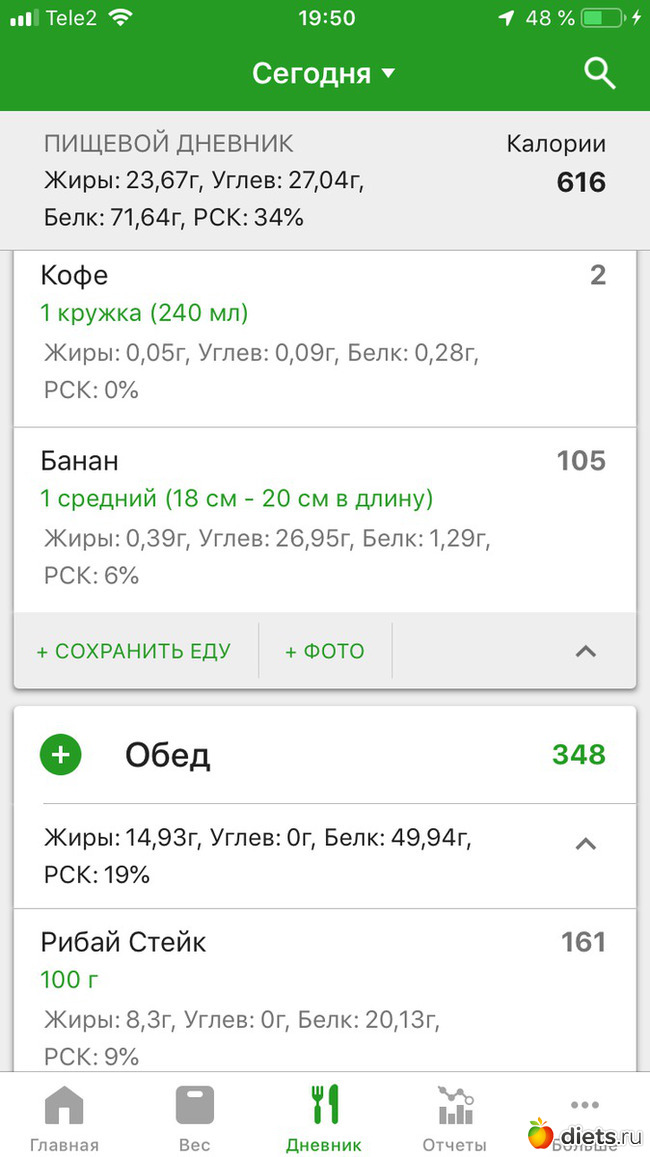Open the Рибай Стейк food entry
The width and height of the screenshot is (650, 1157).
point(124,942)
